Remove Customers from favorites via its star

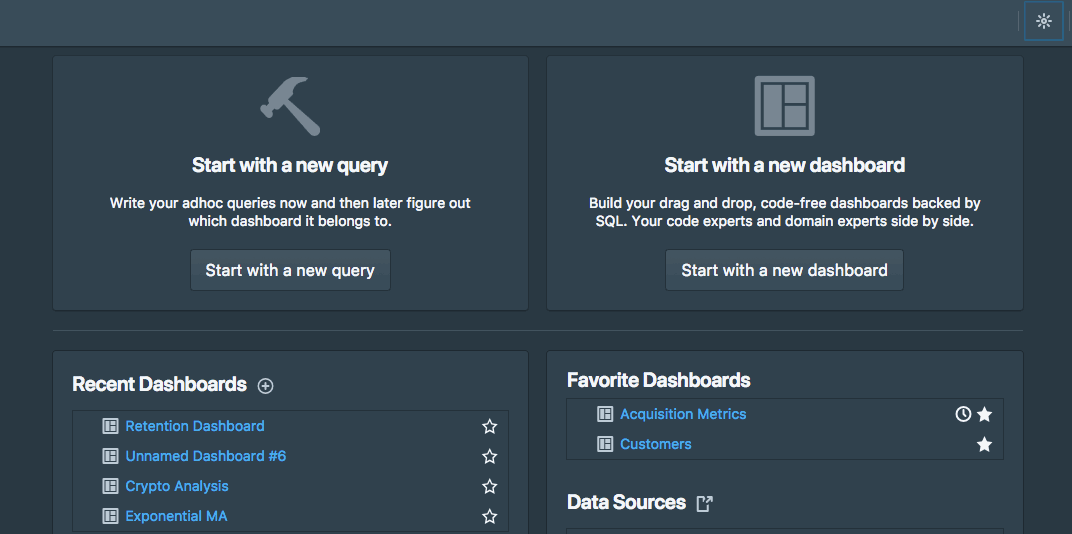click(984, 444)
